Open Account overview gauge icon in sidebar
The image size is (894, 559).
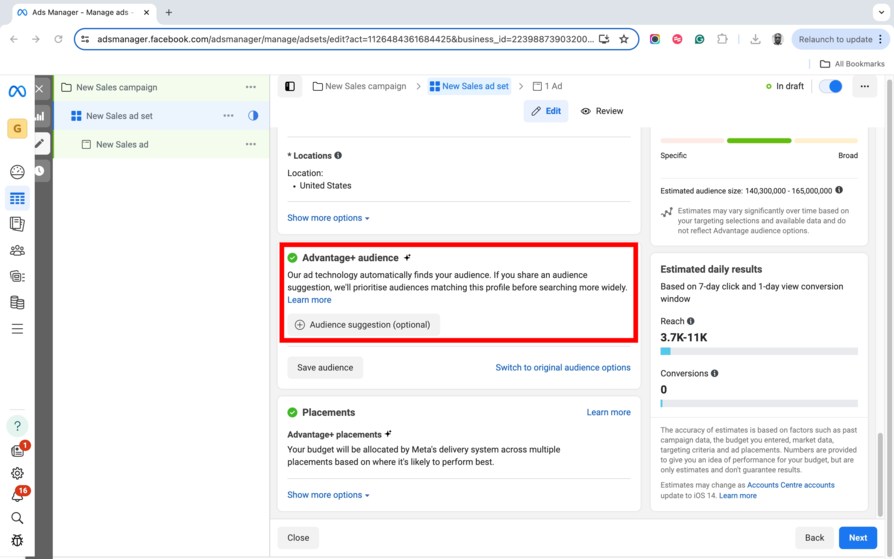click(17, 172)
